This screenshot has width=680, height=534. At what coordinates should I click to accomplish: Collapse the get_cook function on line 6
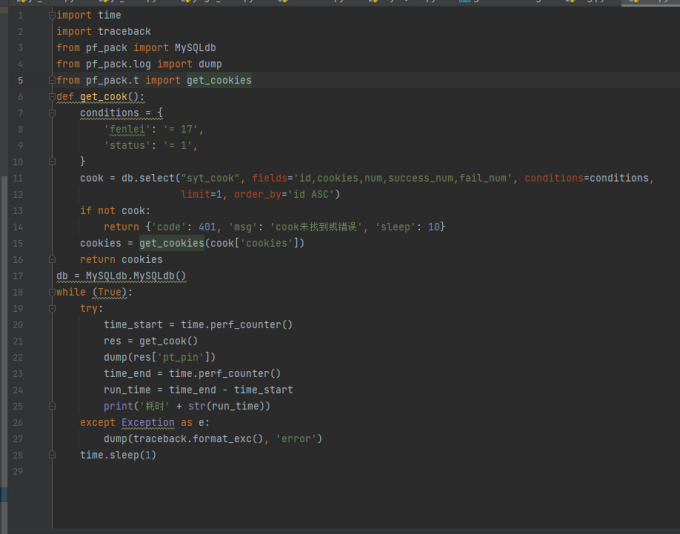pyautogui.click(x=52, y=96)
